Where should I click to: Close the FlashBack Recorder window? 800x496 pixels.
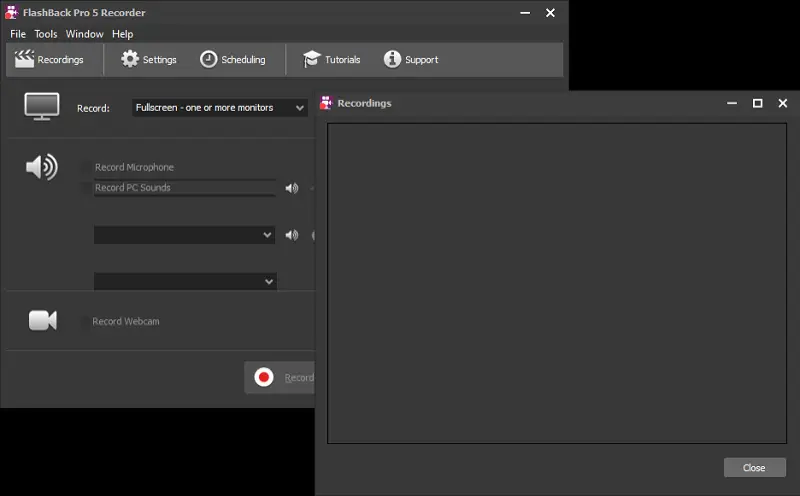pyautogui.click(x=550, y=13)
